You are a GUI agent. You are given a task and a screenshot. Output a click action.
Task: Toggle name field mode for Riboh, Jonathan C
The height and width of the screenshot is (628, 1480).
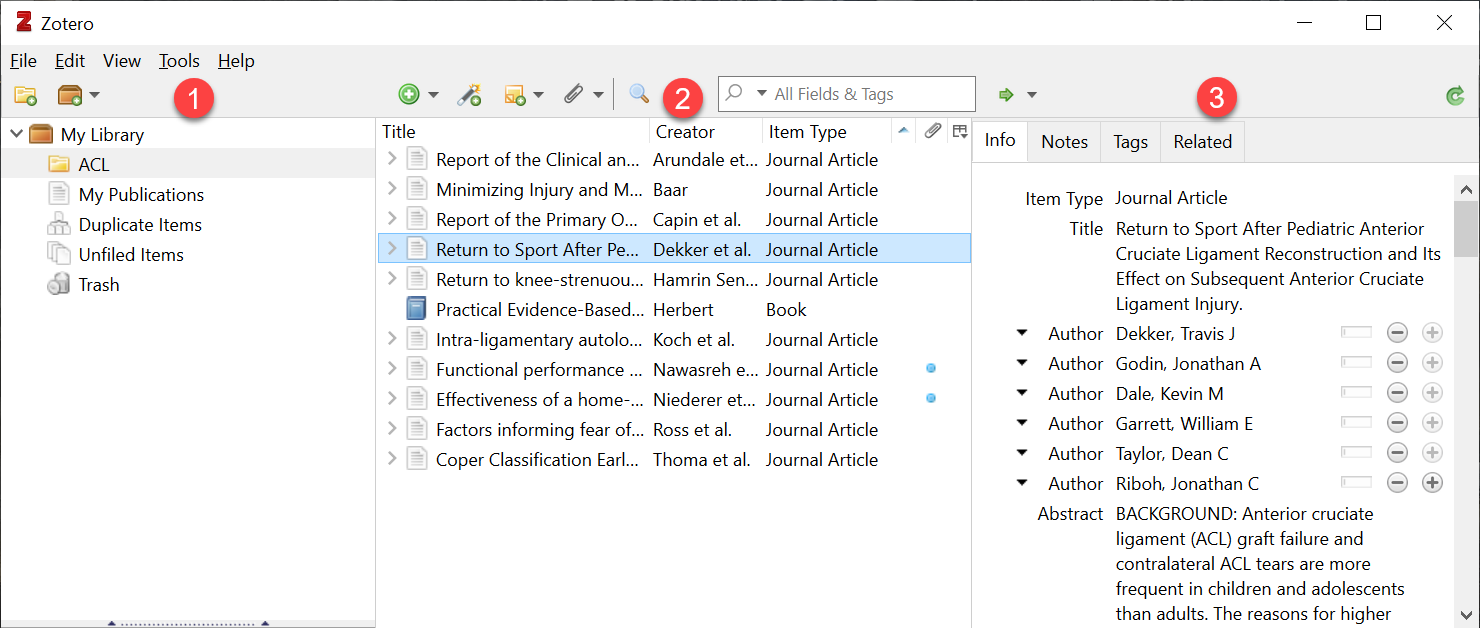point(1357,484)
